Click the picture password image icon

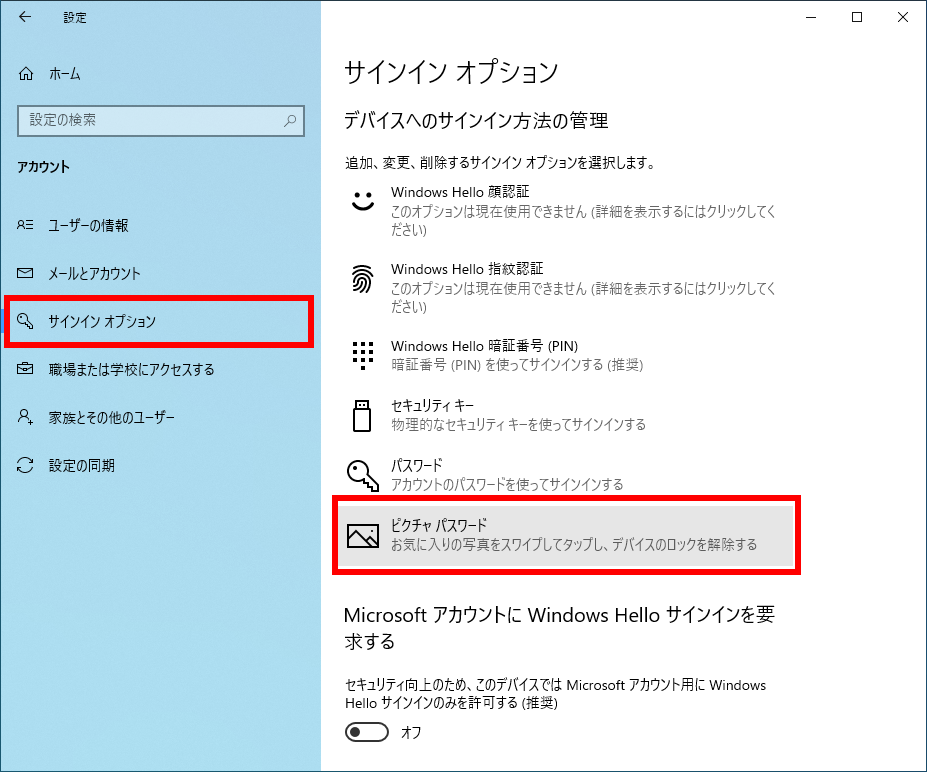pos(362,536)
